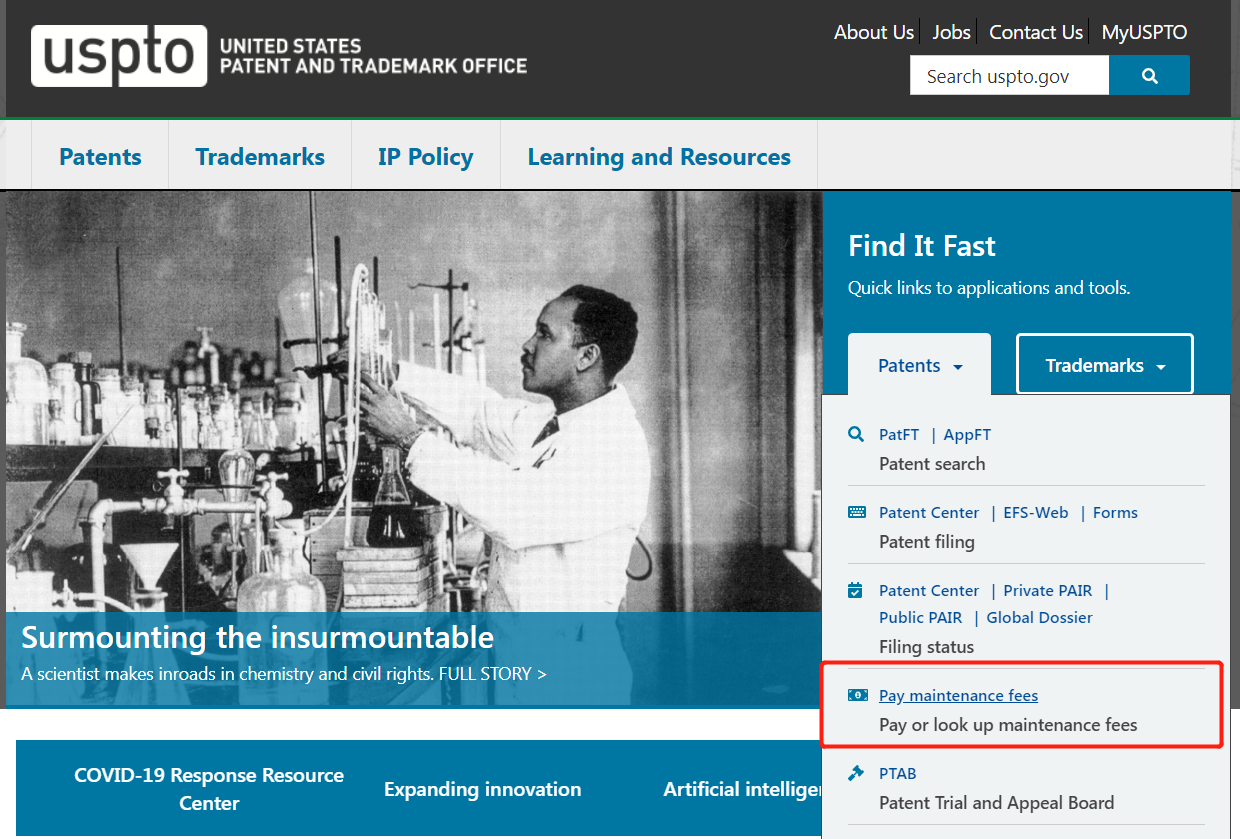Click the Filing status label
This screenshot has width=1240, height=839.
tap(926, 646)
